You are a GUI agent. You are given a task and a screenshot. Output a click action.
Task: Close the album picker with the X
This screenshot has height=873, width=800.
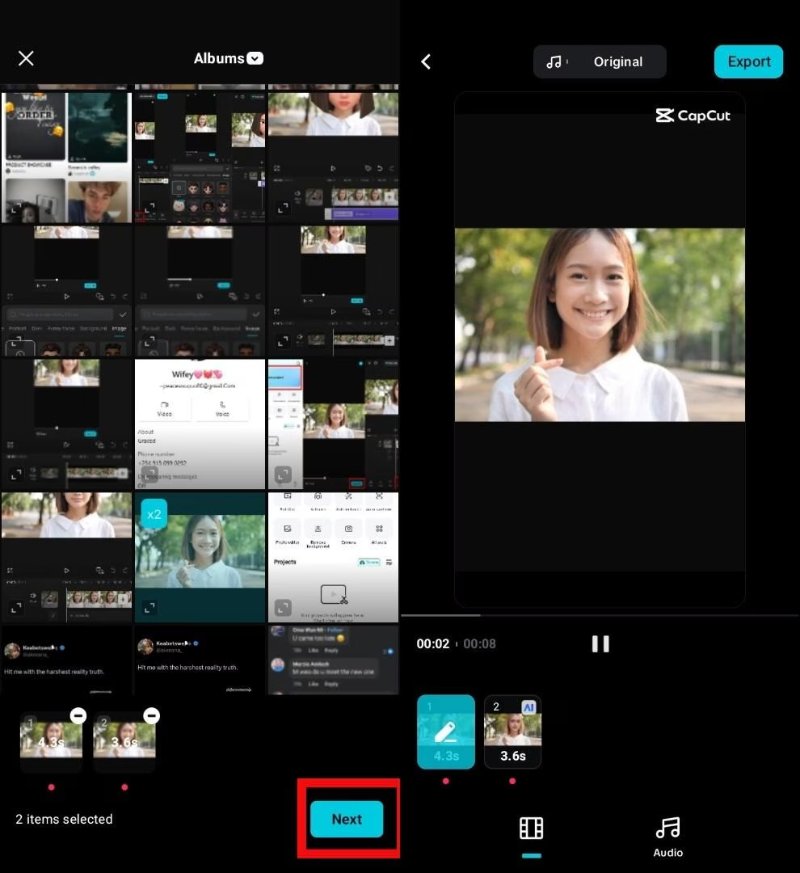point(26,58)
